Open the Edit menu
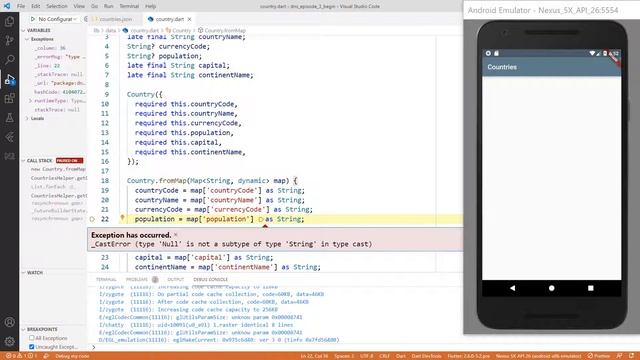The height and width of the screenshot is (360, 640). 36,6
